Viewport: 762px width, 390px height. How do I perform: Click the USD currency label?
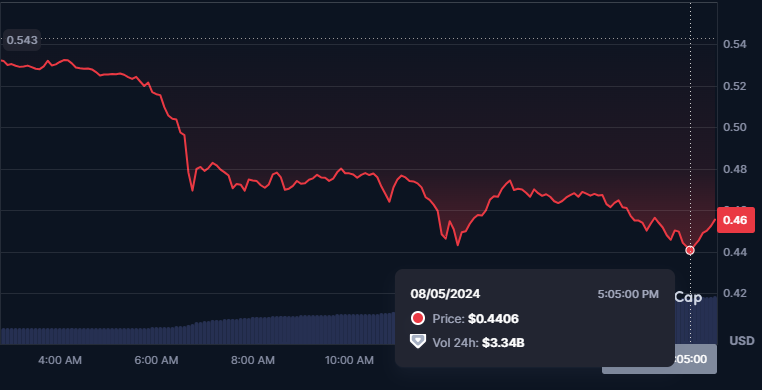742,340
